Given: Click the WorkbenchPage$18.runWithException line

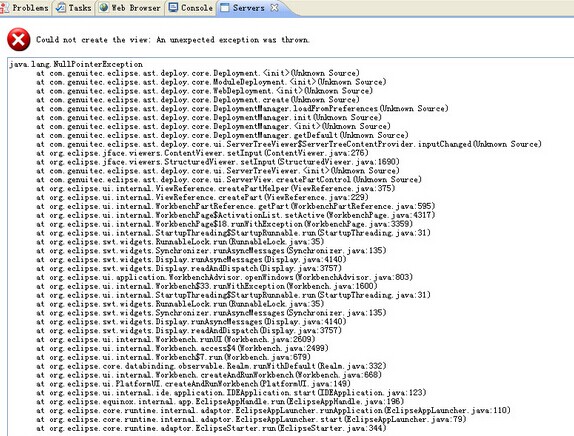Looking at the screenshot, I should [x=224, y=224].
